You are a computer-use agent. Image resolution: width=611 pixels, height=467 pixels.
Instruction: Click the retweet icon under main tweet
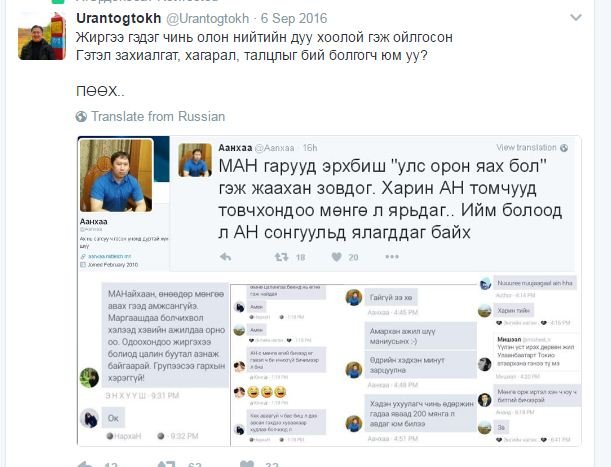click(166, 463)
